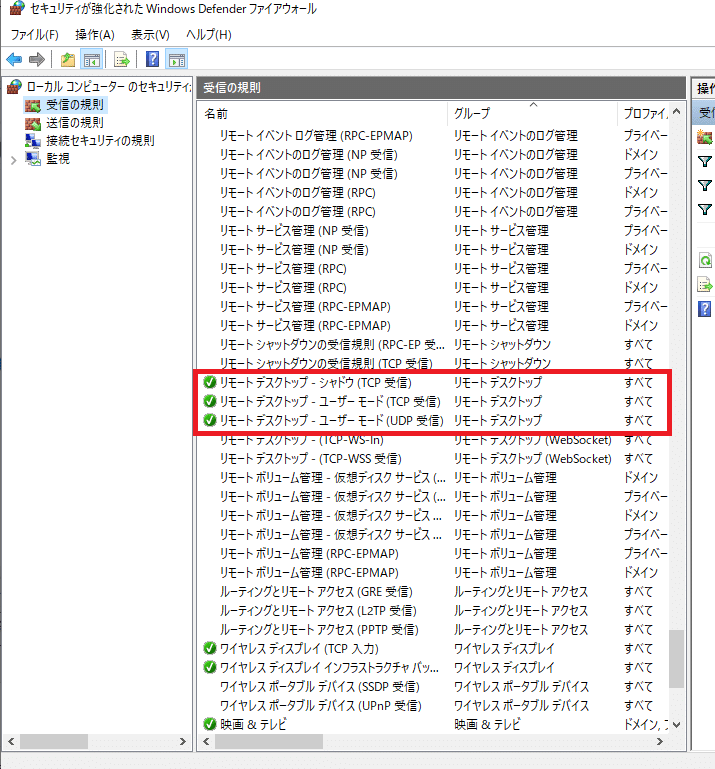Click the Export list toolbar icon
715x769 pixels.
[x=122, y=60]
